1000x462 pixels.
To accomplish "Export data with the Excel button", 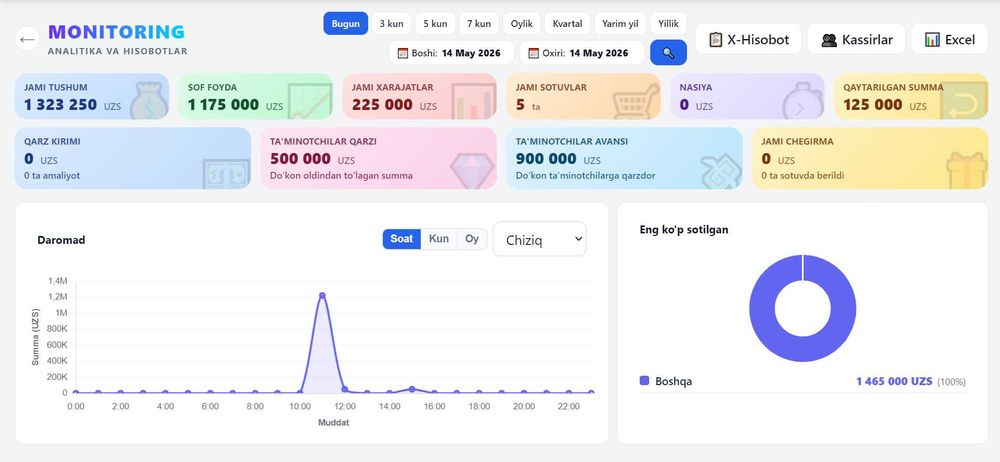I will point(950,40).
